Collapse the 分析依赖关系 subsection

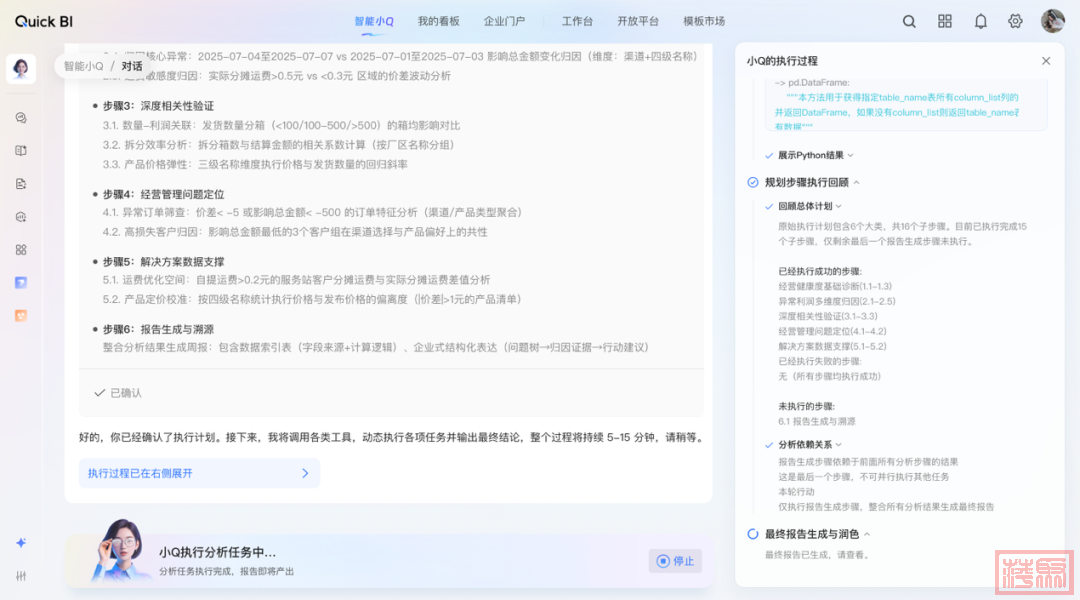click(x=839, y=444)
